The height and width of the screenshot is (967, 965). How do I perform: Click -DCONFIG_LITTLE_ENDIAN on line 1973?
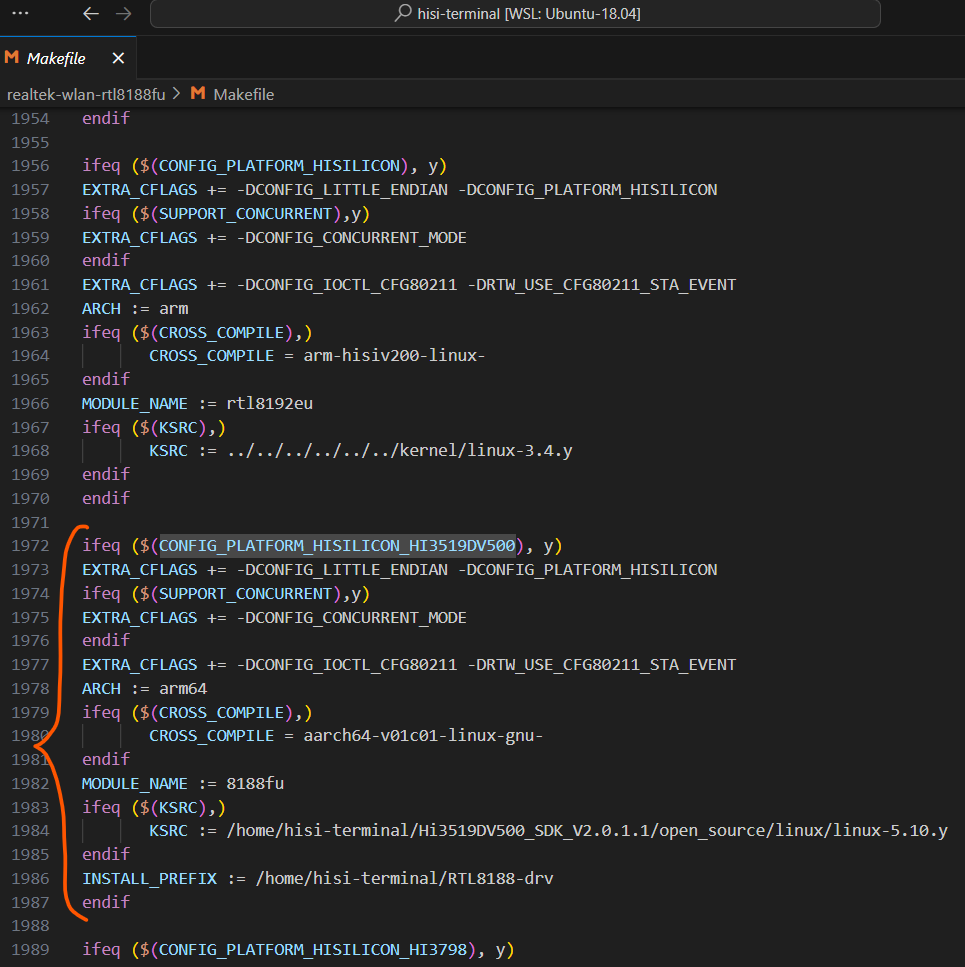[342, 570]
